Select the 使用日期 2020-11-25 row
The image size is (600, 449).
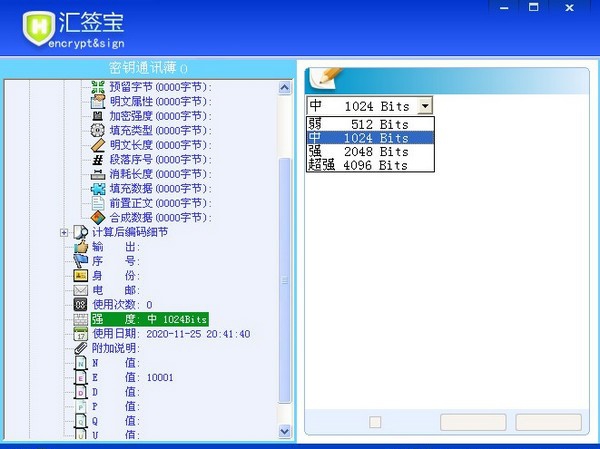tap(171, 334)
